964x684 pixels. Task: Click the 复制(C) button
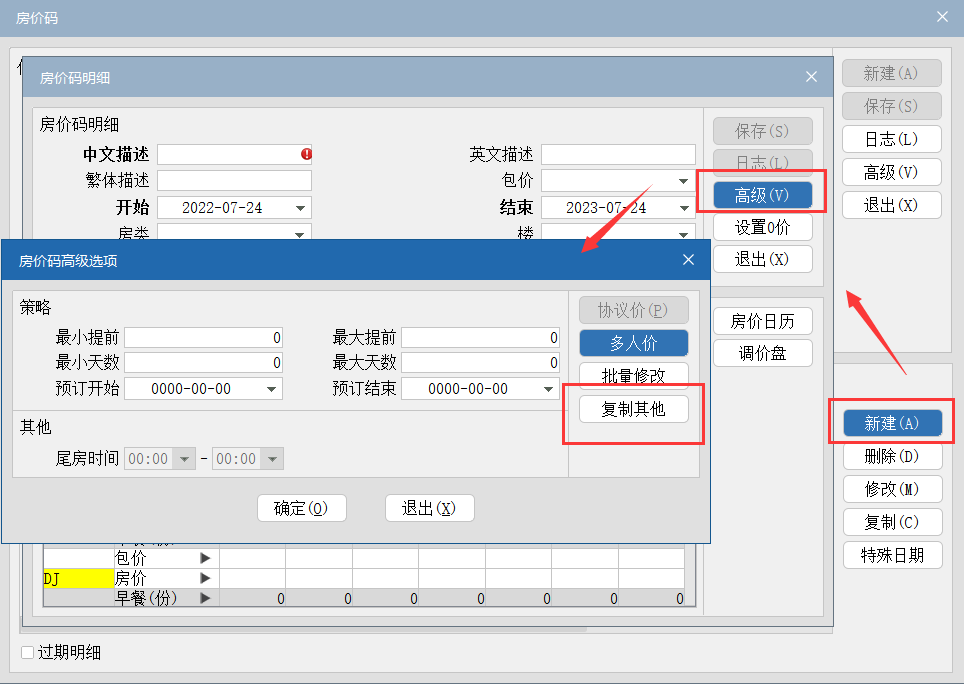tap(892, 522)
